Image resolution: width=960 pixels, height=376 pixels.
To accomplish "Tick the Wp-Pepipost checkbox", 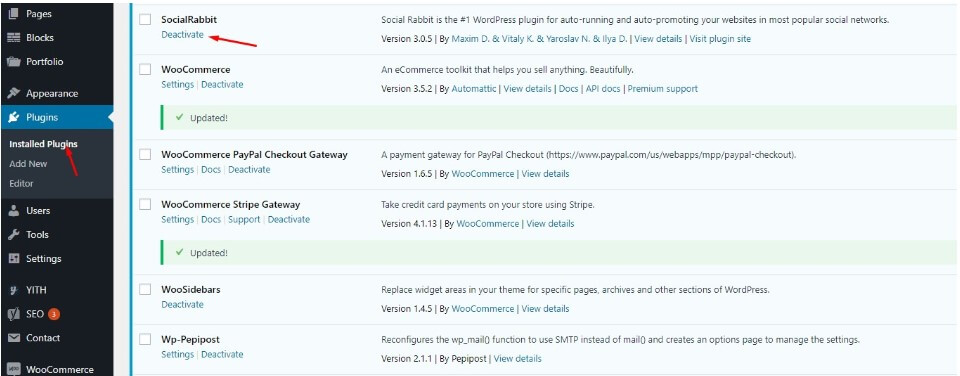I will pos(144,339).
